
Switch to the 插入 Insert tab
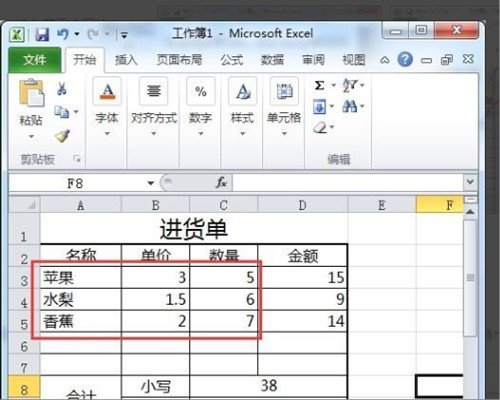[126, 60]
